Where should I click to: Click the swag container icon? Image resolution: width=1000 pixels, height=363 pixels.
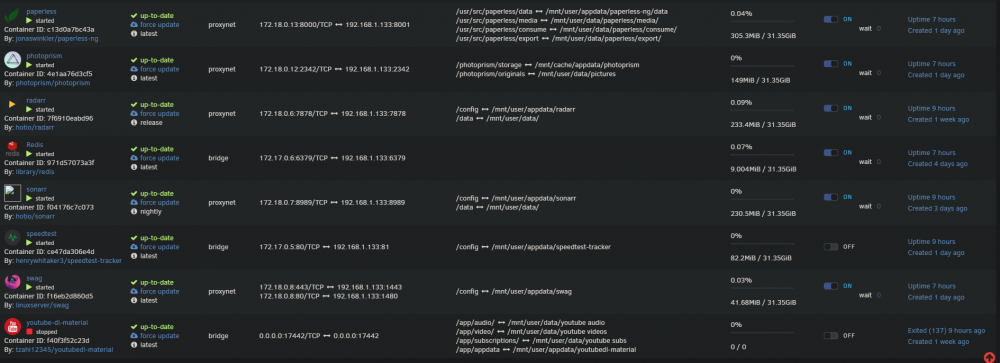point(13,282)
